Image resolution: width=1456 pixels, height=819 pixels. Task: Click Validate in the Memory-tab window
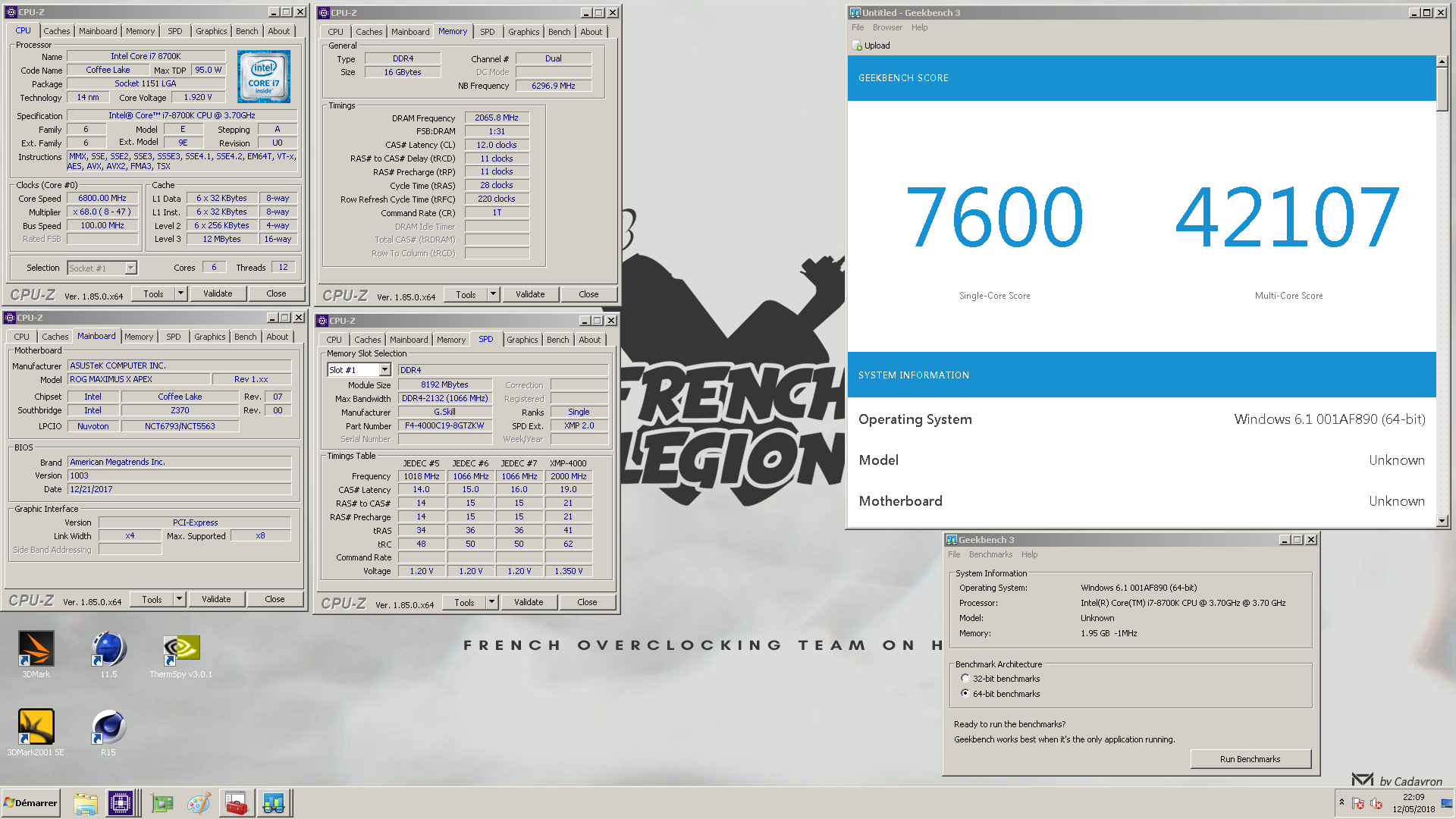530,294
